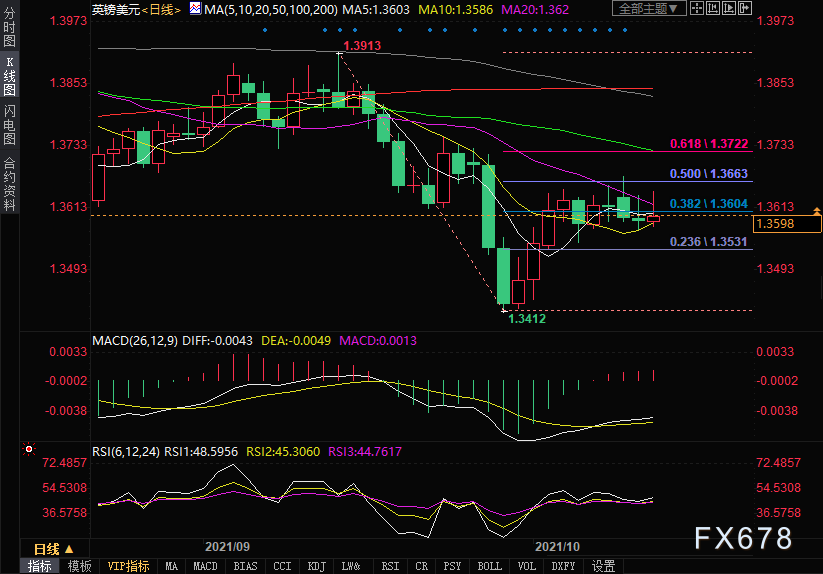
Task: Click the RSI2:45.3060 value
Action: pos(283,451)
